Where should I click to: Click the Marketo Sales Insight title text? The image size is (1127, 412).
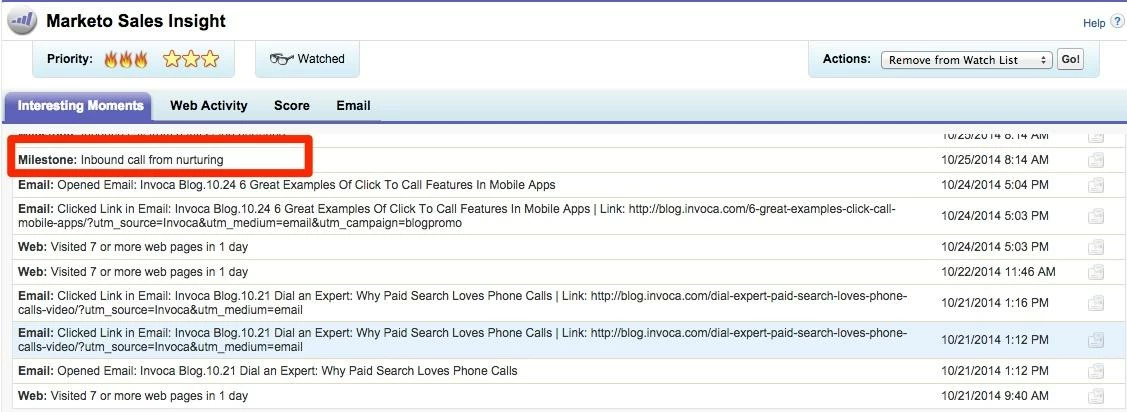(x=136, y=22)
